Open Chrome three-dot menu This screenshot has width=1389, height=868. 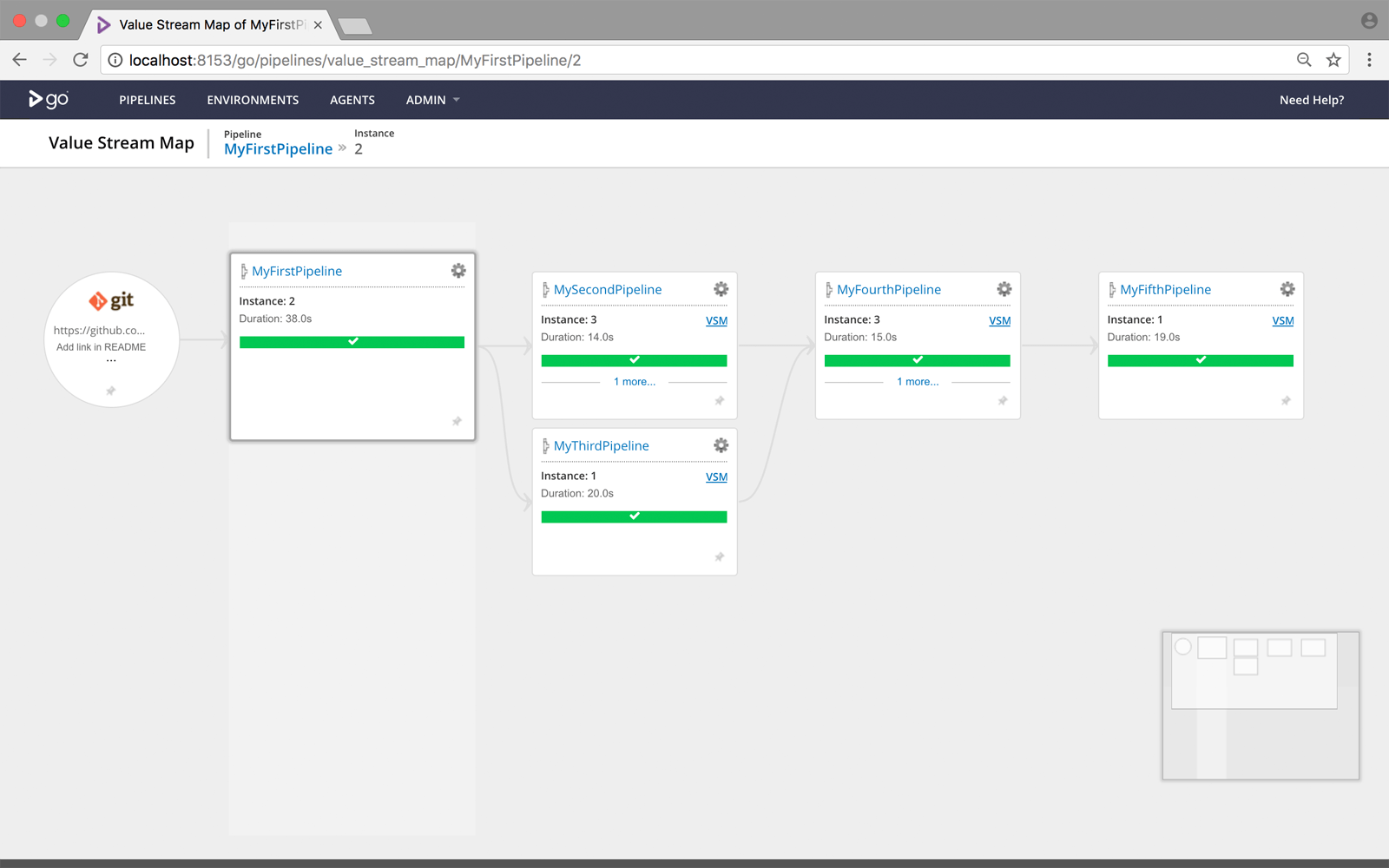[x=1369, y=60]
